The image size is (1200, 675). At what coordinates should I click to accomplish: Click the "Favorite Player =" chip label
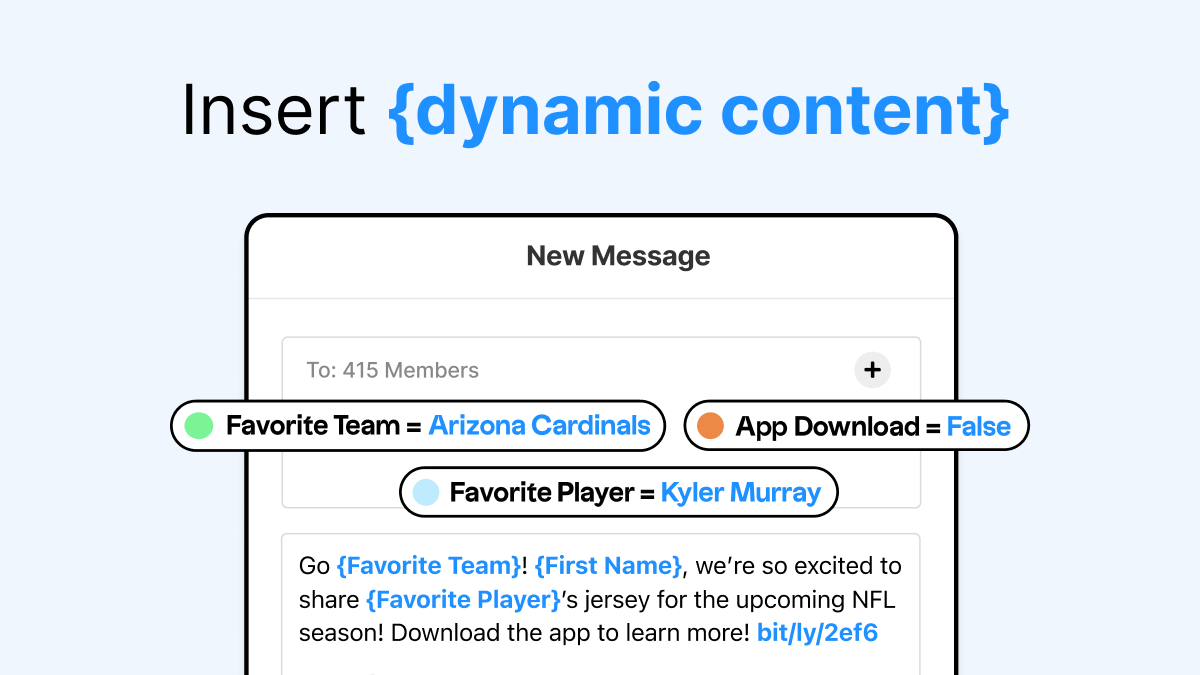(551, 492)
